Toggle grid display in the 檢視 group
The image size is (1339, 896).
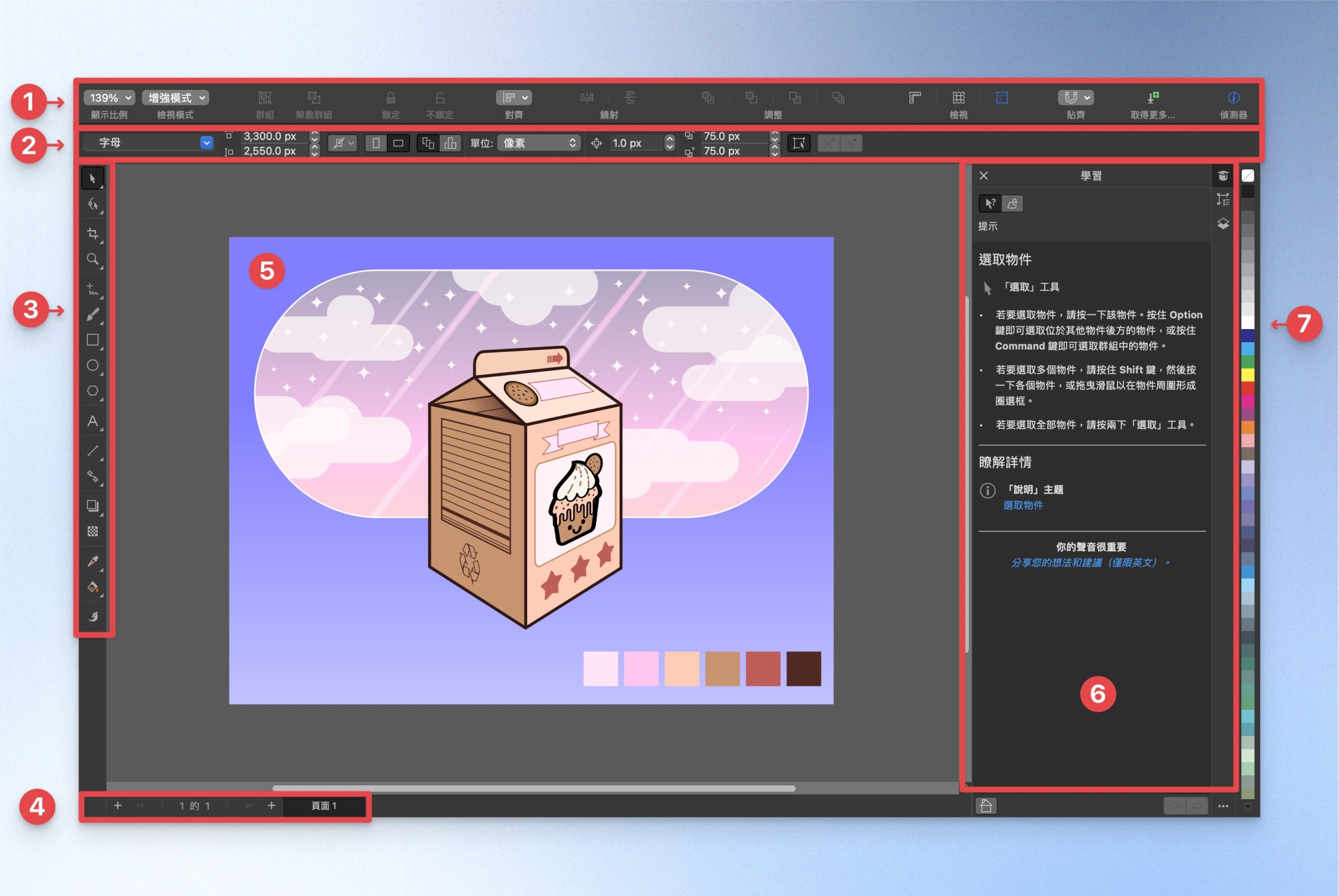[959, 98]
